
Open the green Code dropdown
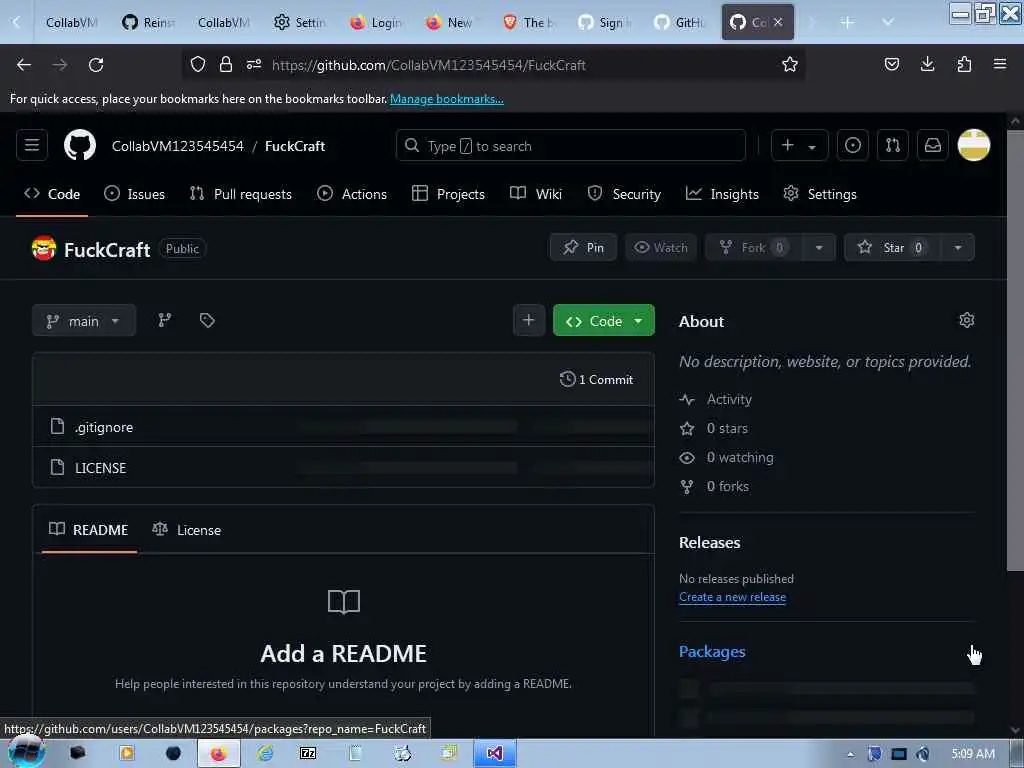pos(603,321)
